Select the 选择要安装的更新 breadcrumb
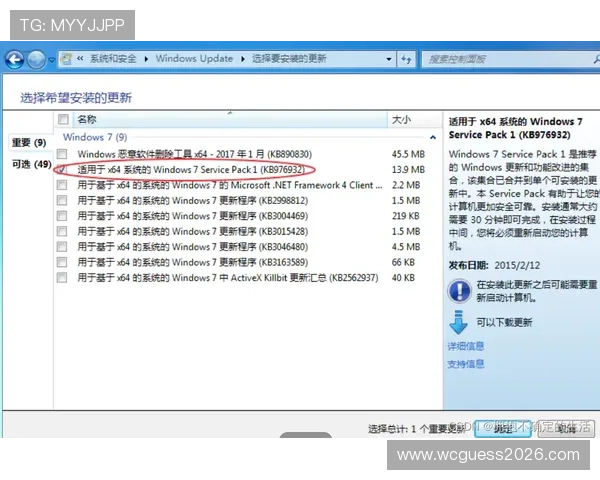 pos(289,59)
